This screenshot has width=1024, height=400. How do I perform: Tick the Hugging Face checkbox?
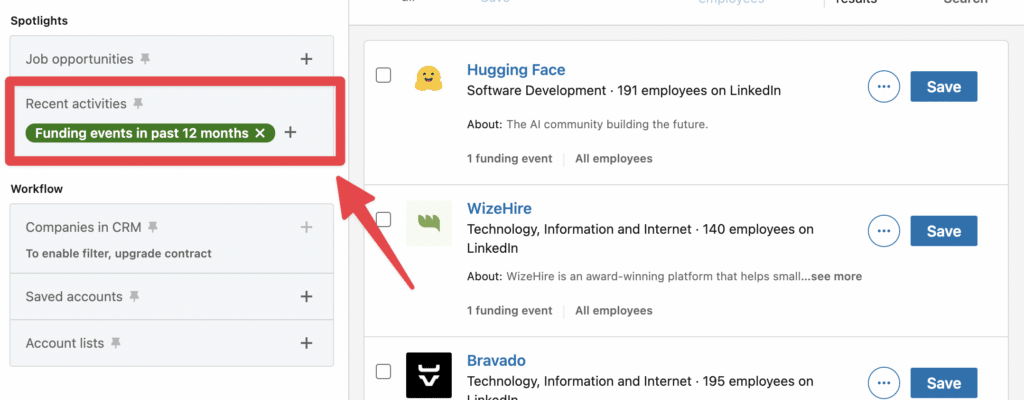click(383, 75)
